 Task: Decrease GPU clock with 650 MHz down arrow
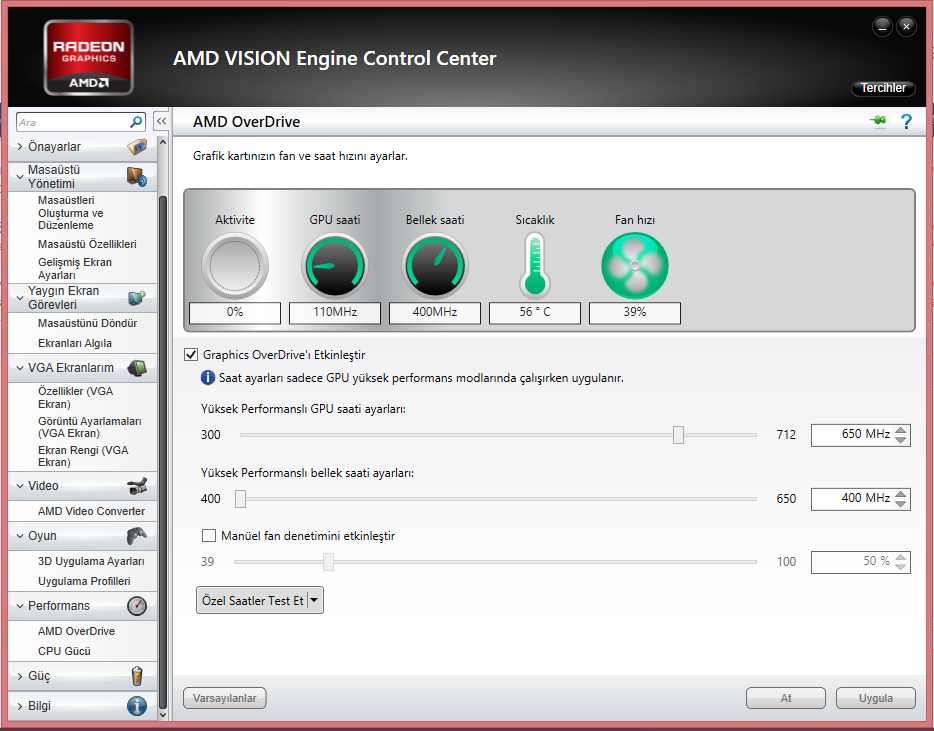[901, 440]
